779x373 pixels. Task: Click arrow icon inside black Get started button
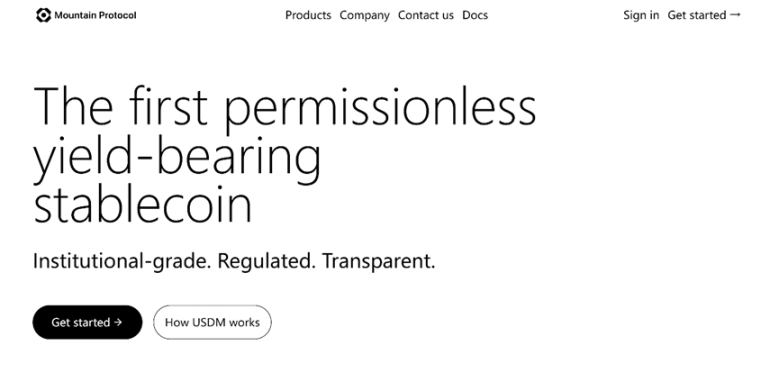[118, 322]
